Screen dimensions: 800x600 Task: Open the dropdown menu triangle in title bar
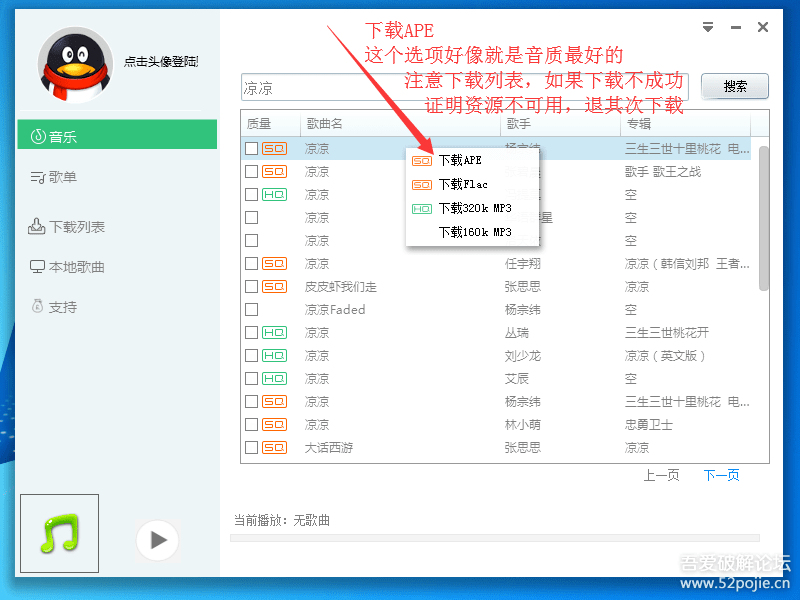(x=708, y=27)
